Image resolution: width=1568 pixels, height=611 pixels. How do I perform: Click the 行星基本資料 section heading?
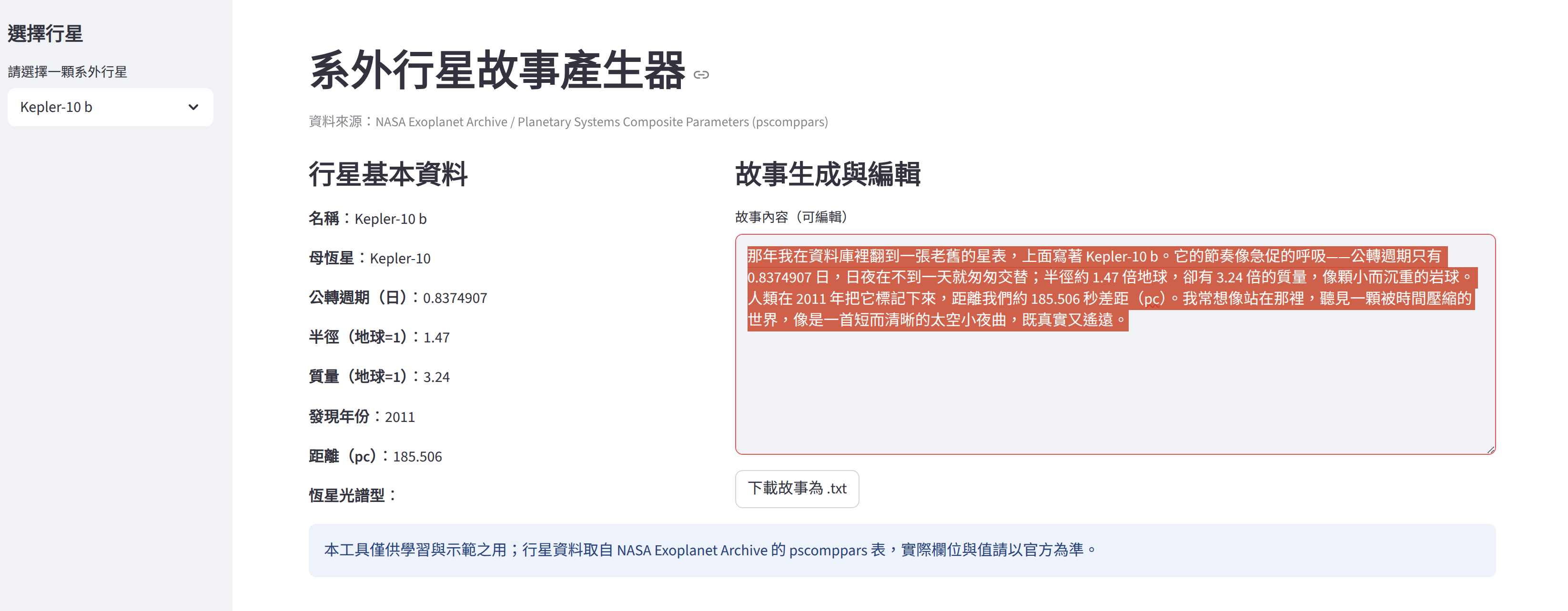[x=388, y=174]
